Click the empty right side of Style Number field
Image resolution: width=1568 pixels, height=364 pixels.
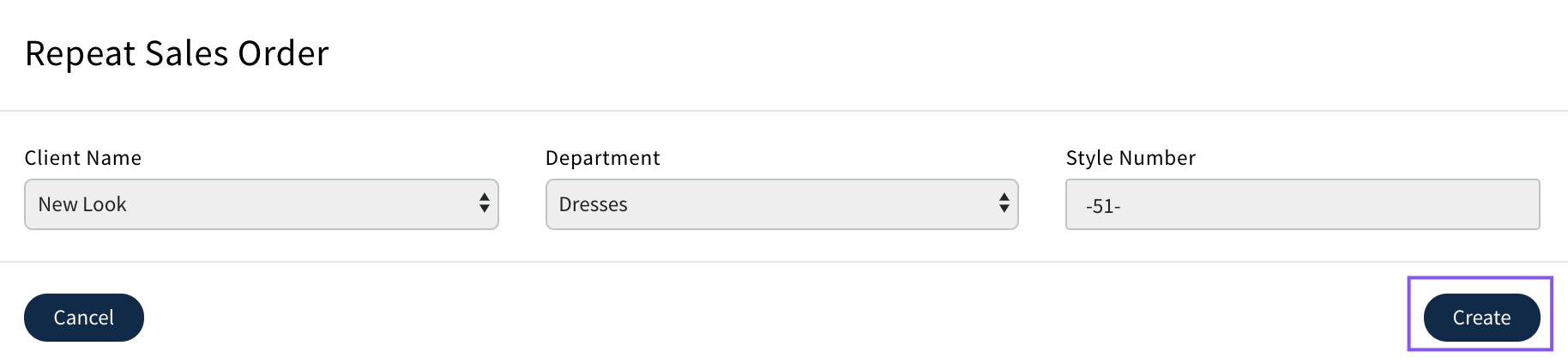pos(1415,204)
